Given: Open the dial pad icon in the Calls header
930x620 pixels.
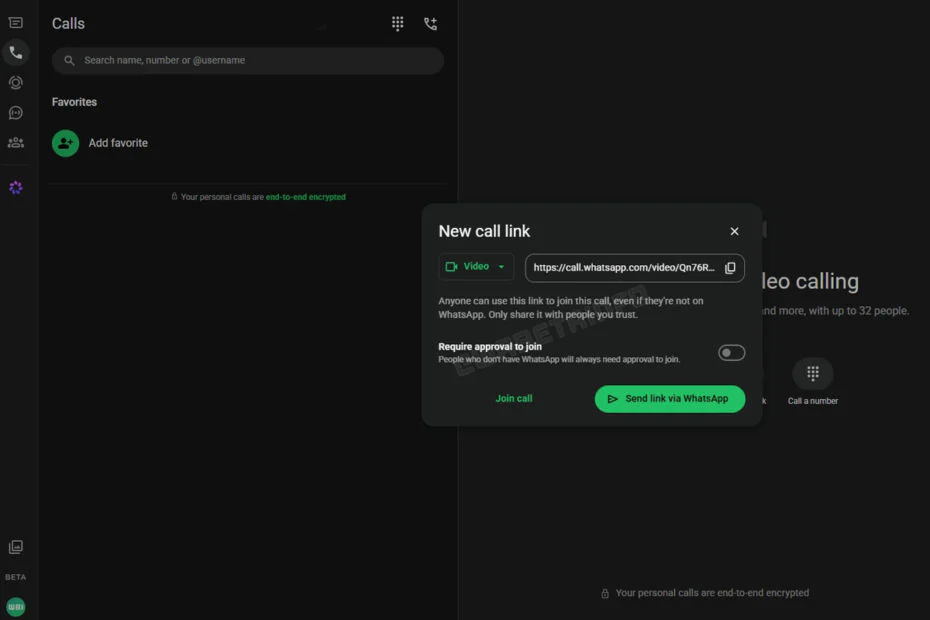Looking at the screenshot, I should pyautogui.click(x=397, y=24).
